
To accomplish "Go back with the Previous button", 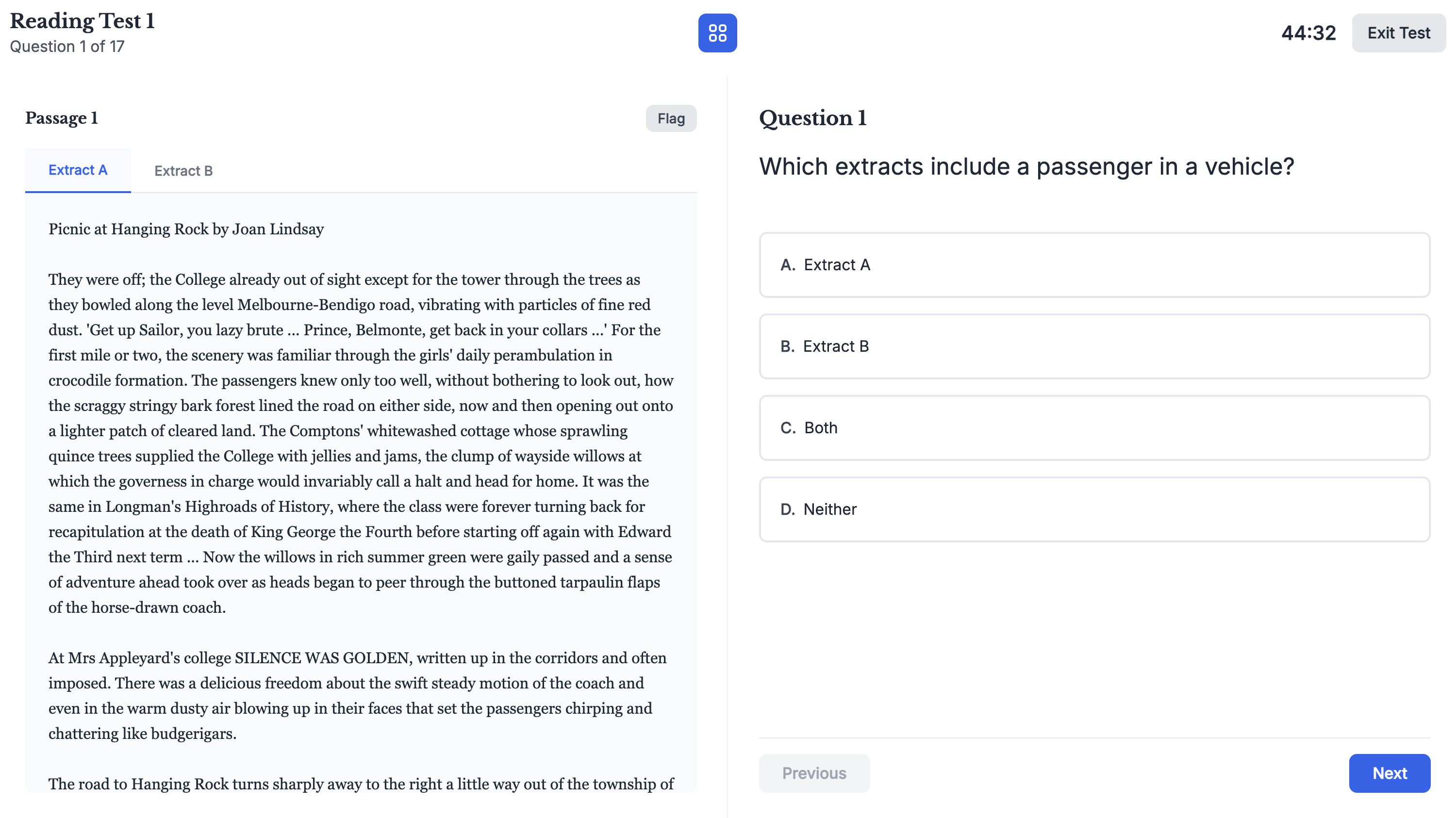I will [x=814, y=773].
